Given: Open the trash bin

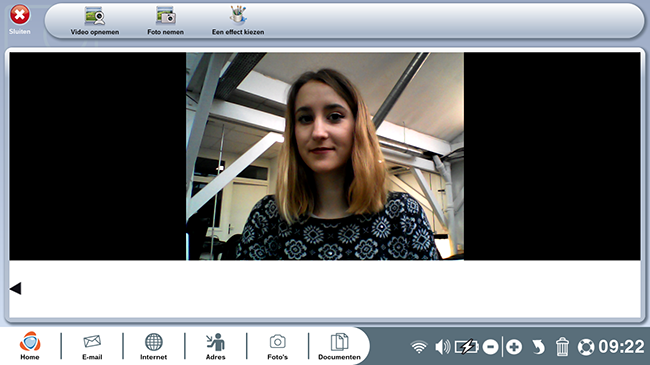Looking at the screenshot, I should (562, 347).
